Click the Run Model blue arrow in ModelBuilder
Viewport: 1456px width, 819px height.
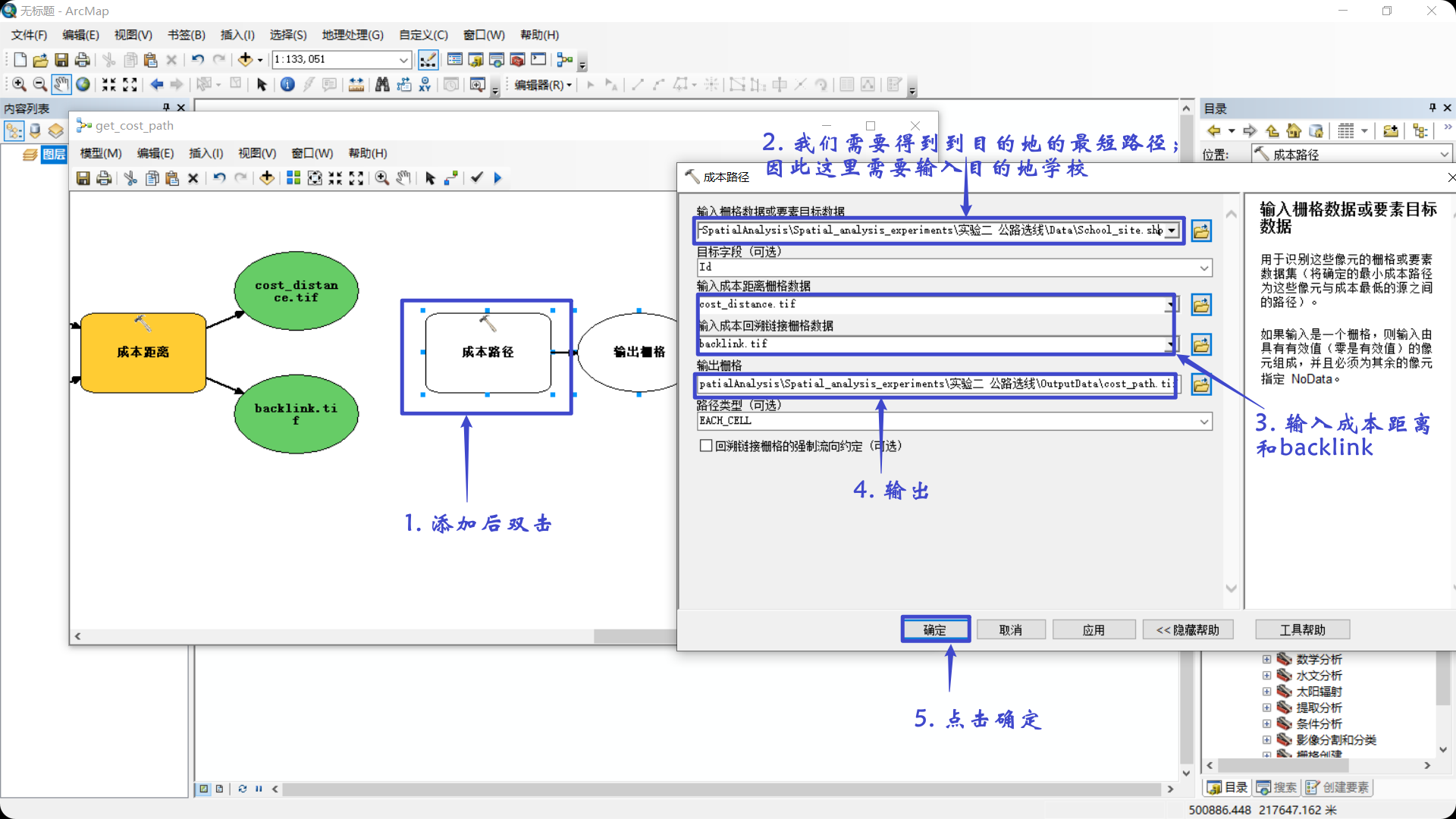coord(498,178)
